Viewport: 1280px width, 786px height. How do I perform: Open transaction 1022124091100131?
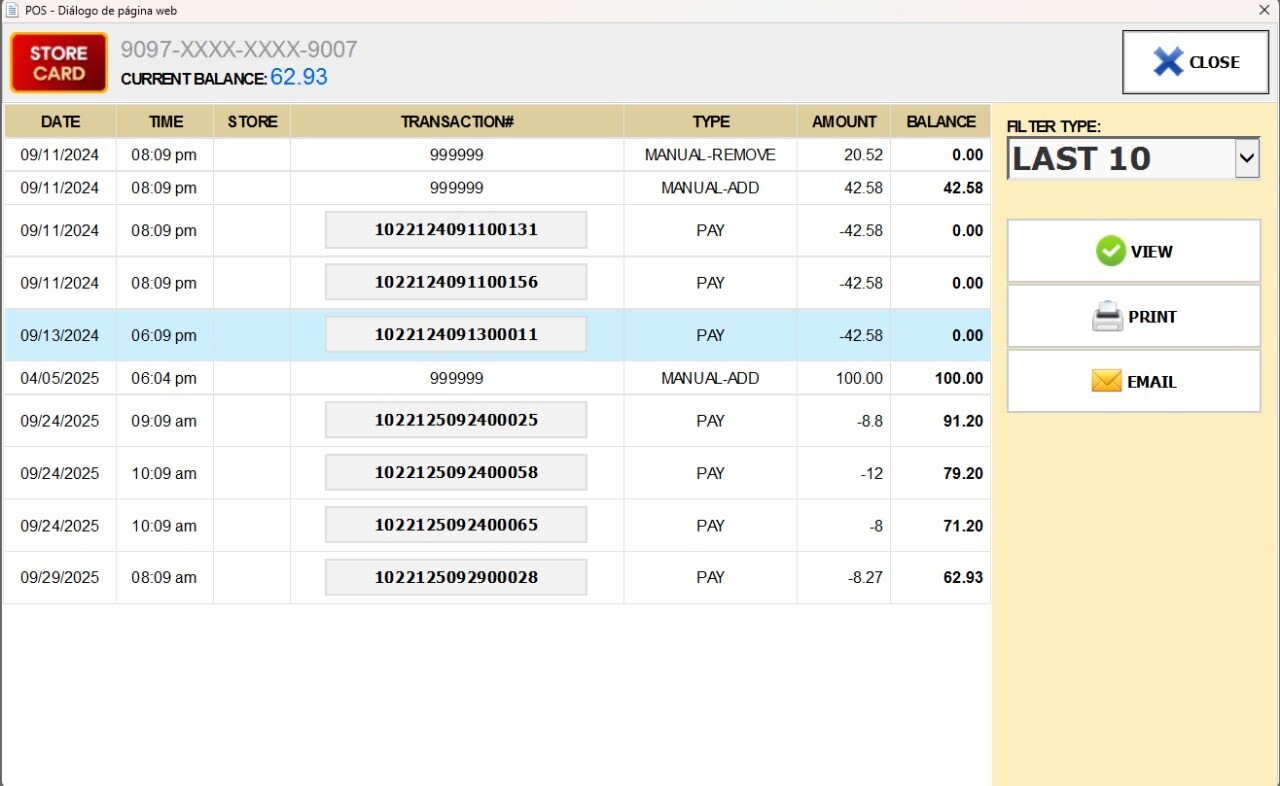tap(456, 230)
